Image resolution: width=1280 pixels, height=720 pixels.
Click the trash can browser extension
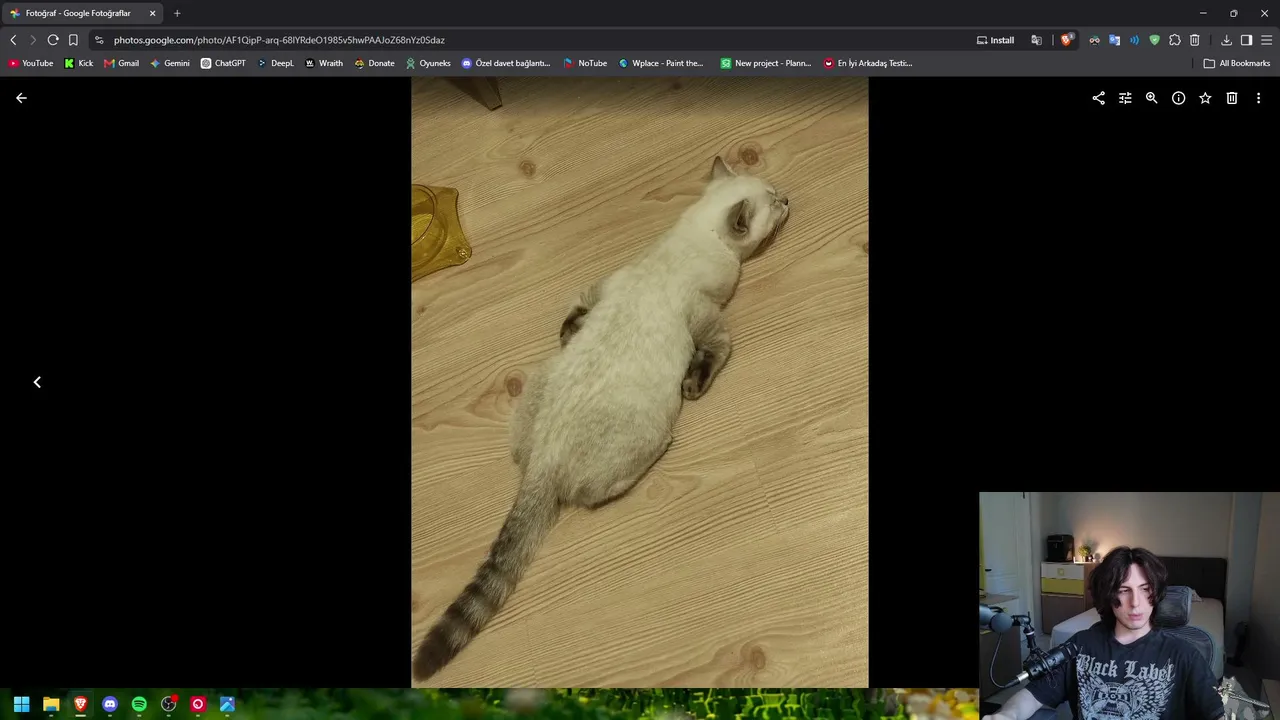point(1194,40)
